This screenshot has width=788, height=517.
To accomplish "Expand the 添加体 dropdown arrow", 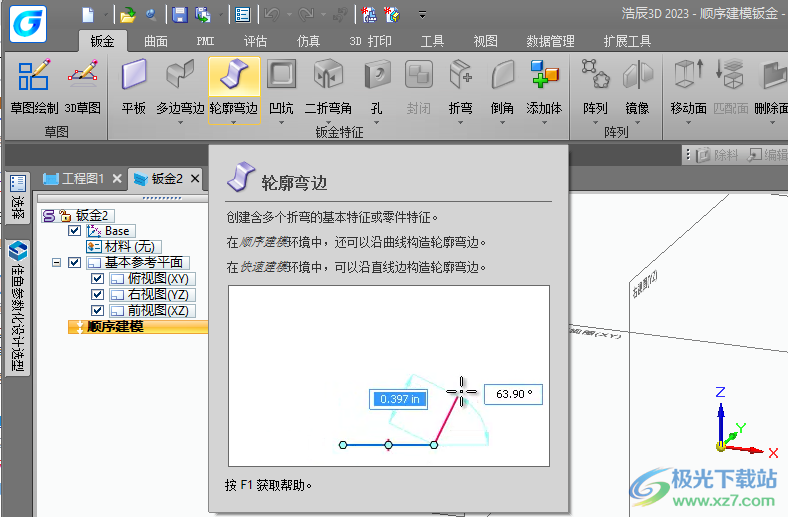I will [544, 123].
